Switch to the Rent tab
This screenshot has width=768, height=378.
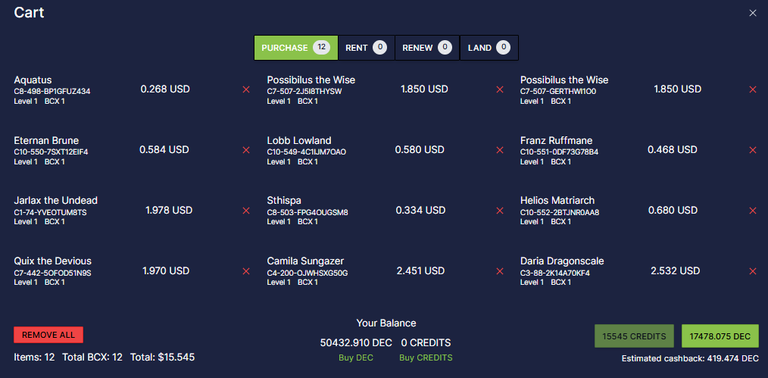(366, 47)
